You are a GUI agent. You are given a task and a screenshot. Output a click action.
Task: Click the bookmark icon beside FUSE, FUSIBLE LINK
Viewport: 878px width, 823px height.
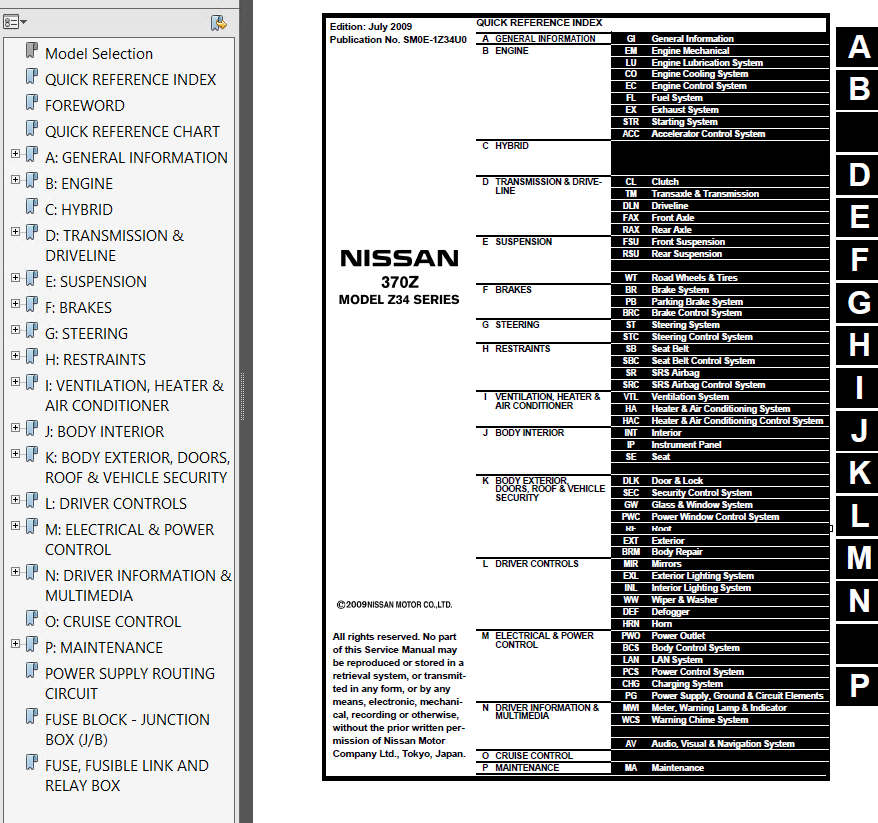coord(32,763)
